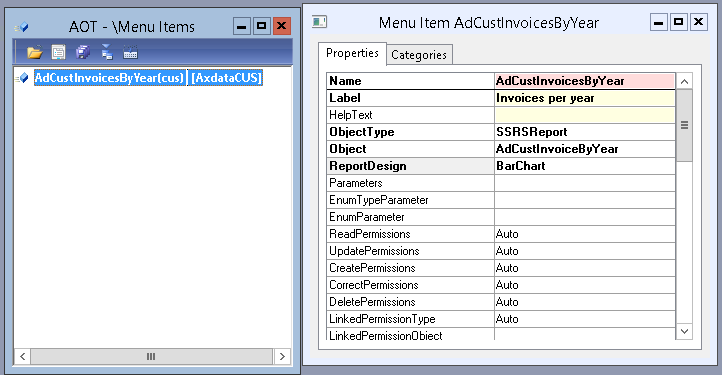The width and height of the screenshot is (722, 375).
Task: Click the EnumParameter value field
Action: pos(585,217)
